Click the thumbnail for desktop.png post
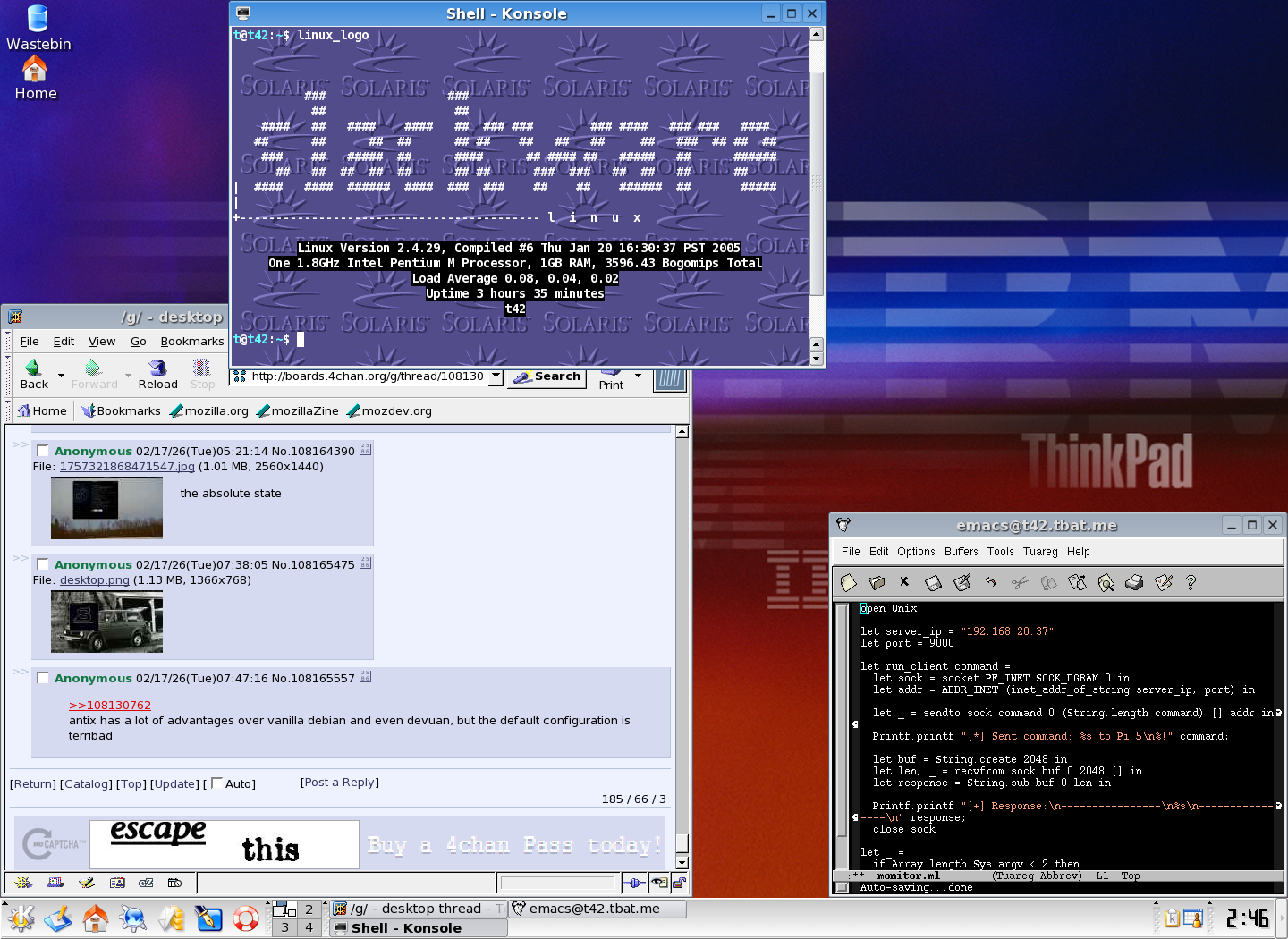1288x939 pixels. click(x=106, y=622)
